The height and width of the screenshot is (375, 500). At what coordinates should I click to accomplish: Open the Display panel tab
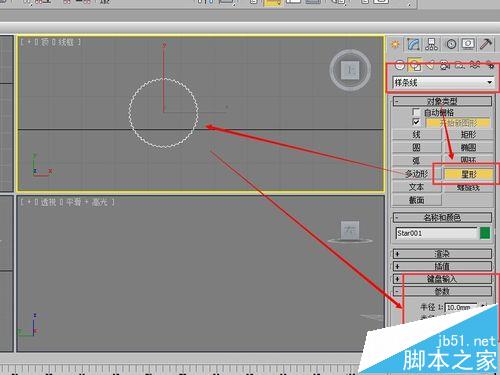(x=468, y=44)
